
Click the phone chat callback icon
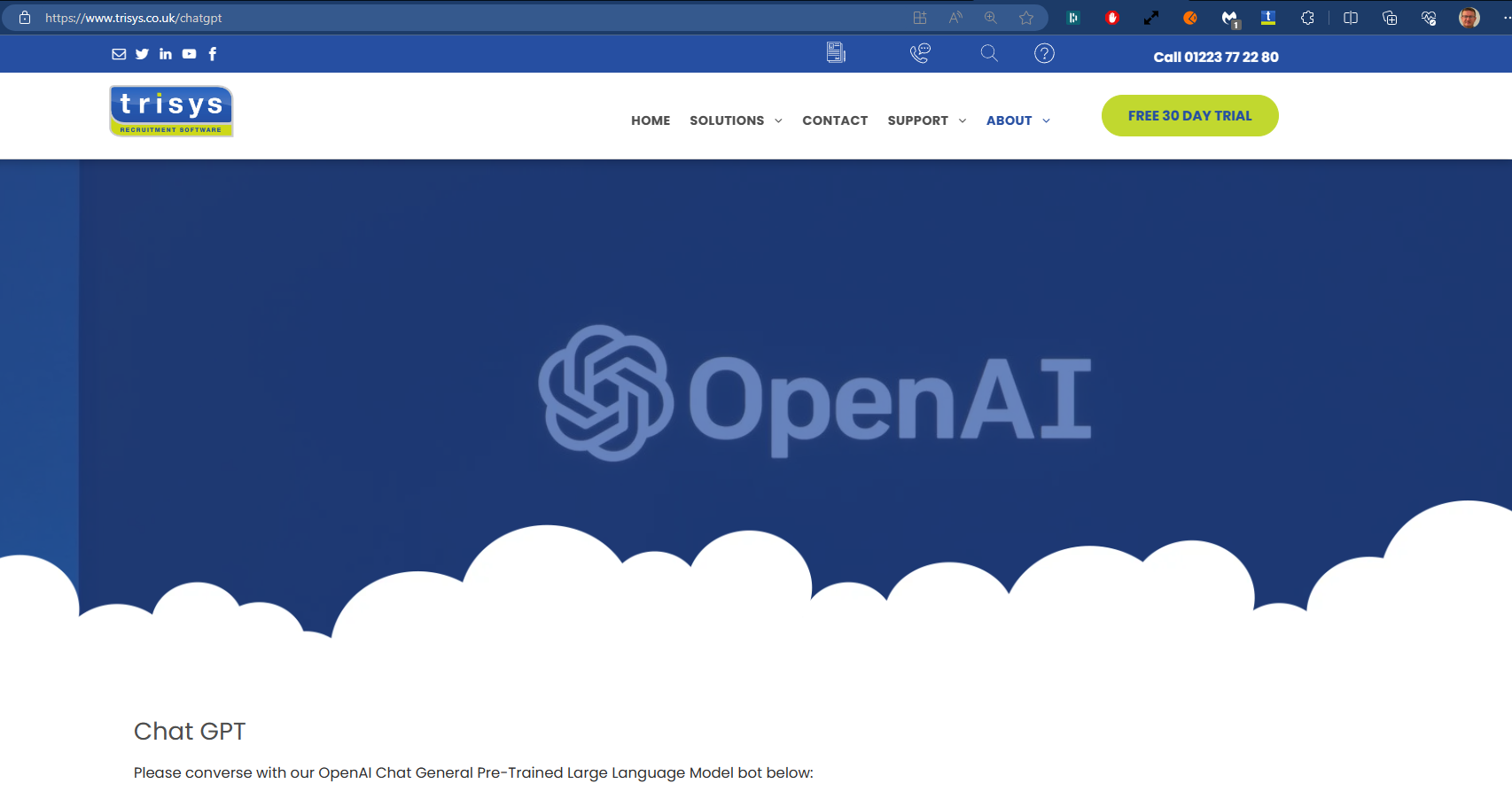(920, 53)
